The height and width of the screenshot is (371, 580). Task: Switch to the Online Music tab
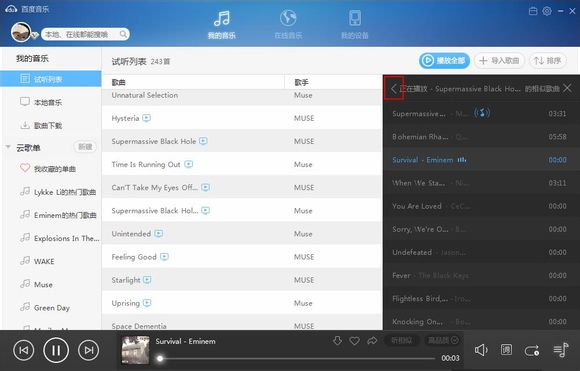pyautogui.click(x=288, y=24)
